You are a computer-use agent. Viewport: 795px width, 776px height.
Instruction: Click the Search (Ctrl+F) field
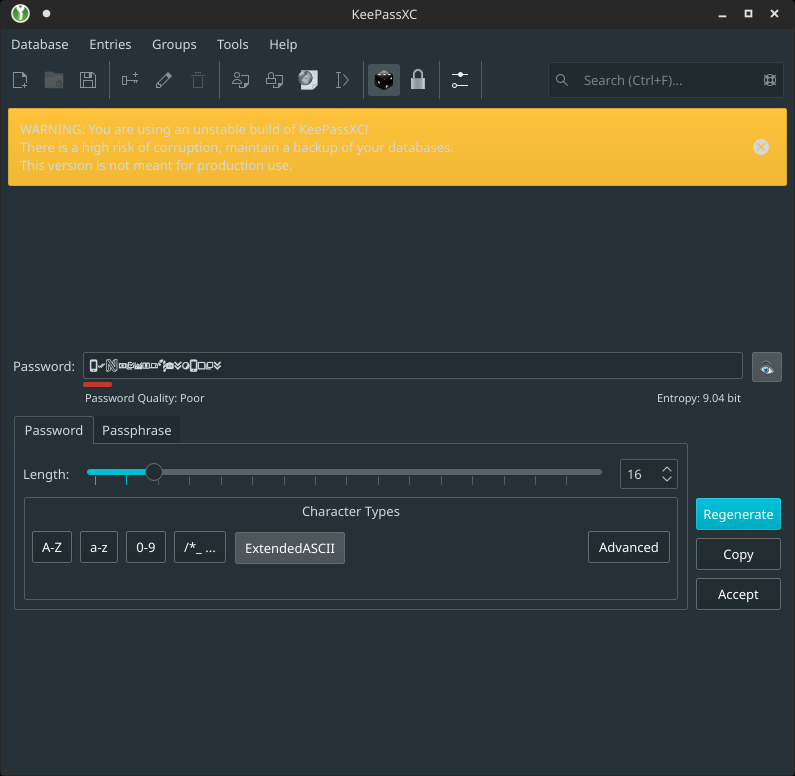tap(666, 80)
